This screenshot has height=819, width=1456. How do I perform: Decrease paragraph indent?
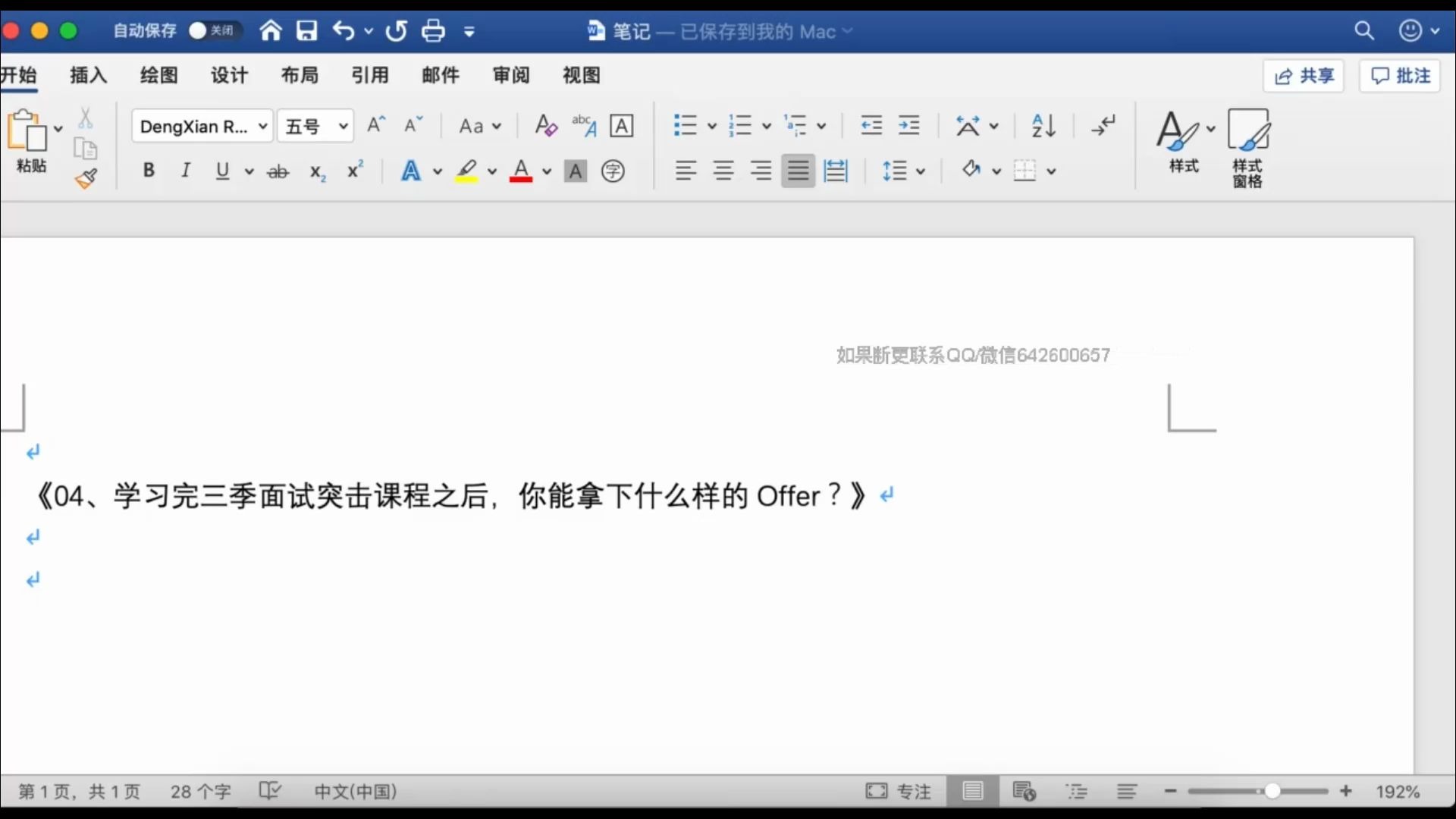872,125
